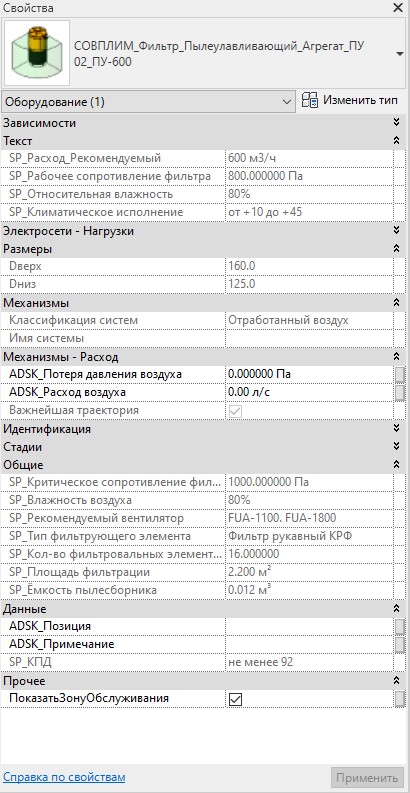Click the empty Имя системы value field
This screenshot has width=410, height=793.
coord(309,338)
